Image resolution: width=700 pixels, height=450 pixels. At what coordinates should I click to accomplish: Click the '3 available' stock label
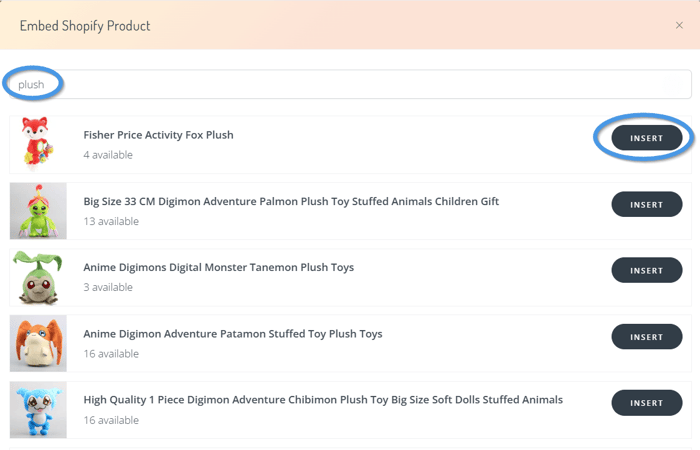coord(108,287)
